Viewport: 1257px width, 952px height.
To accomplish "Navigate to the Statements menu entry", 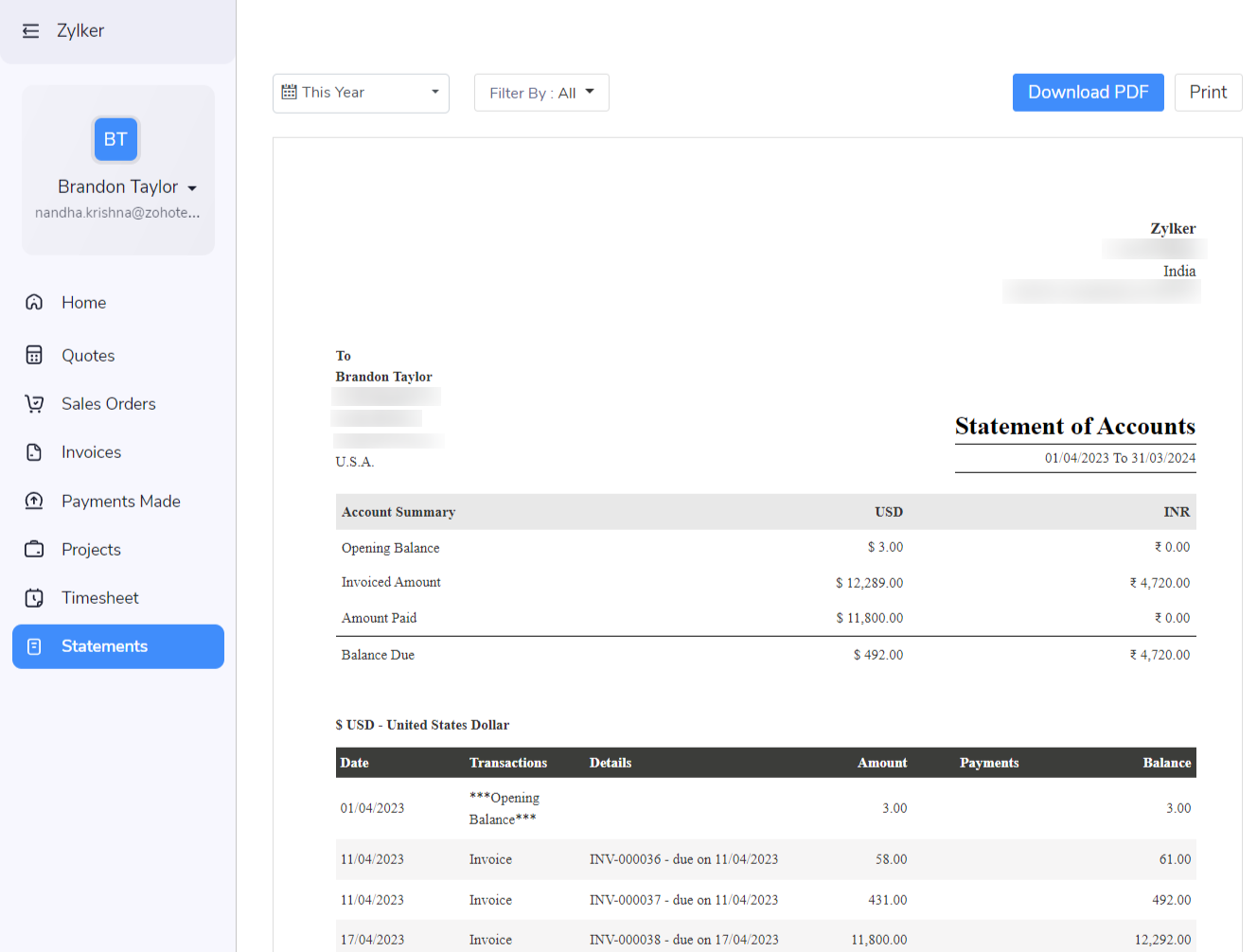I will coord(104,646).
